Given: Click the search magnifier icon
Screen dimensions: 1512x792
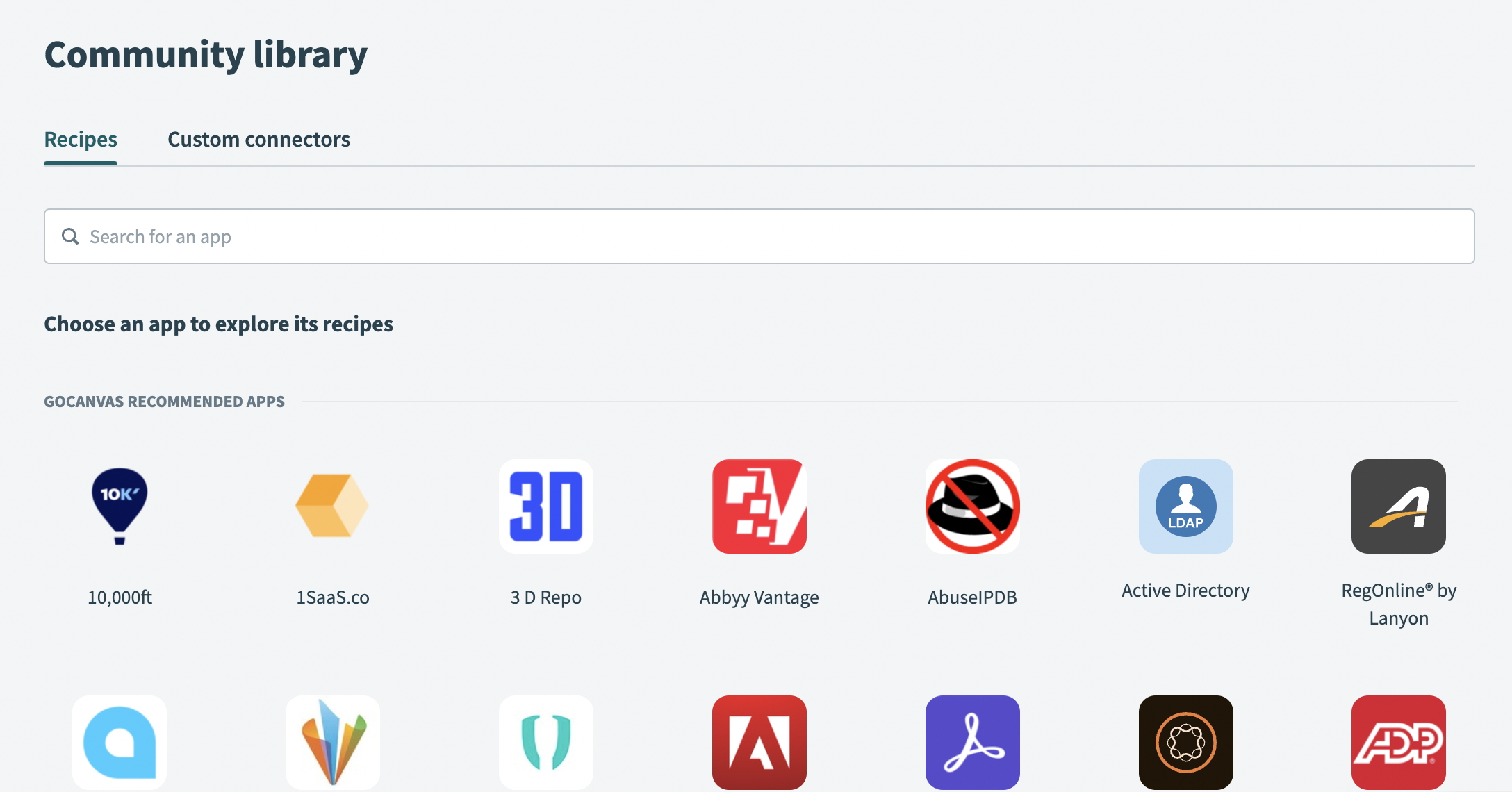Looking at the screenshot, I should 70,236.
